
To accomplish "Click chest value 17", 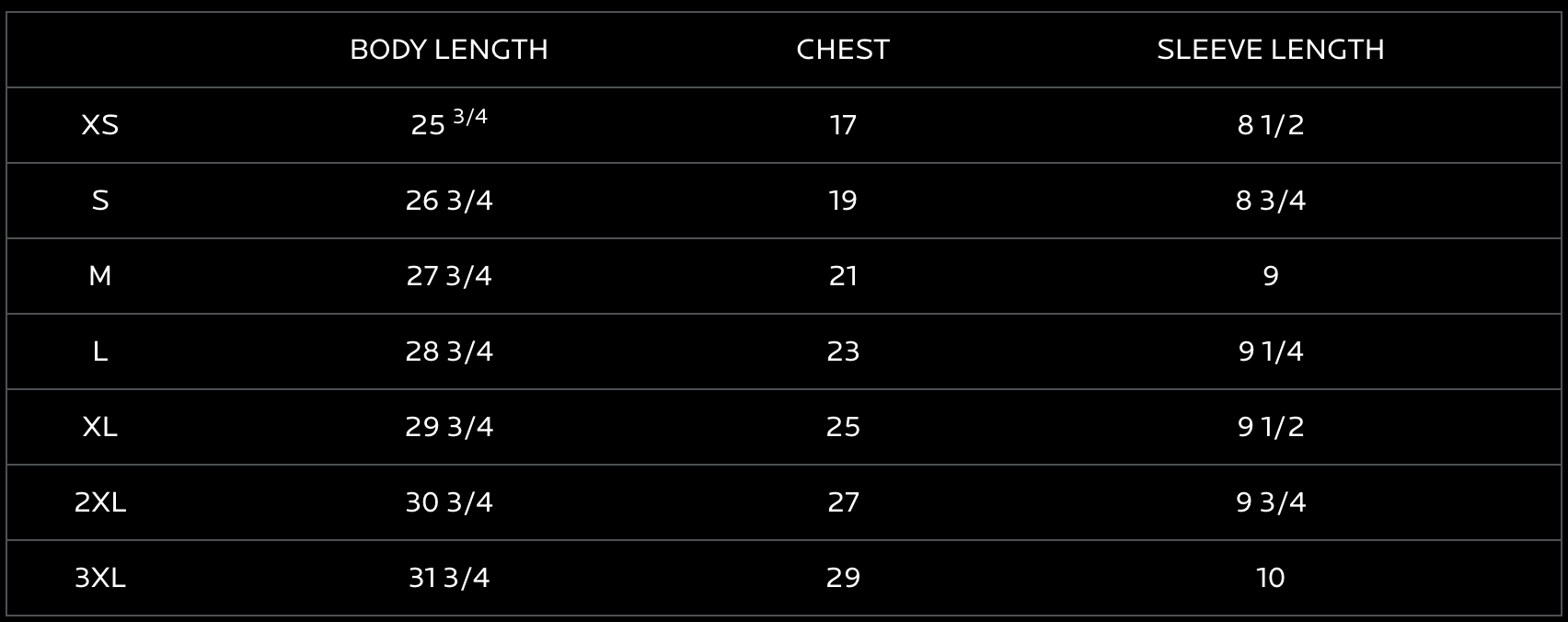I will point(843,125).
